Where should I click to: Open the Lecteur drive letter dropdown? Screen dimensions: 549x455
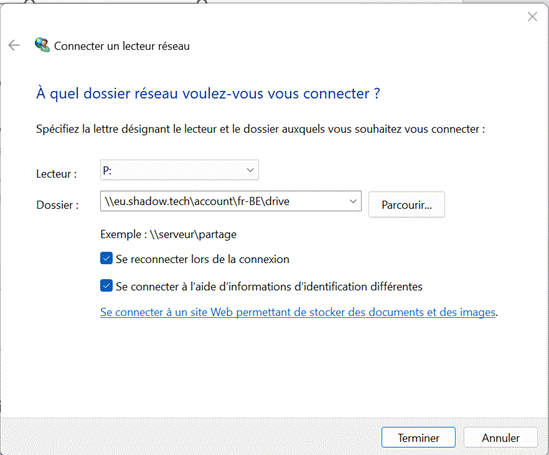(x=250, y=170)
